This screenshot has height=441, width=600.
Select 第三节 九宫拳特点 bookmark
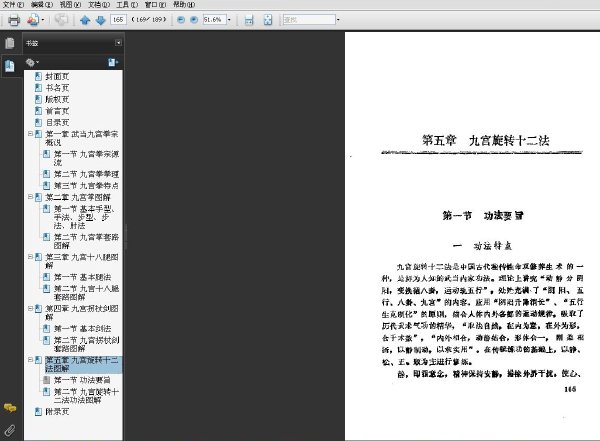click(86, 186)
